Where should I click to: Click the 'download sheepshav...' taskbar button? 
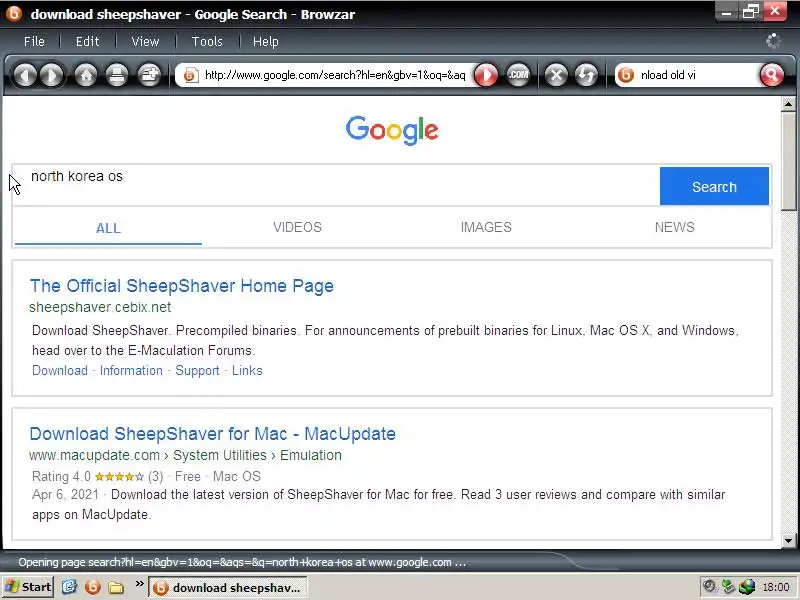pos(228,588)
